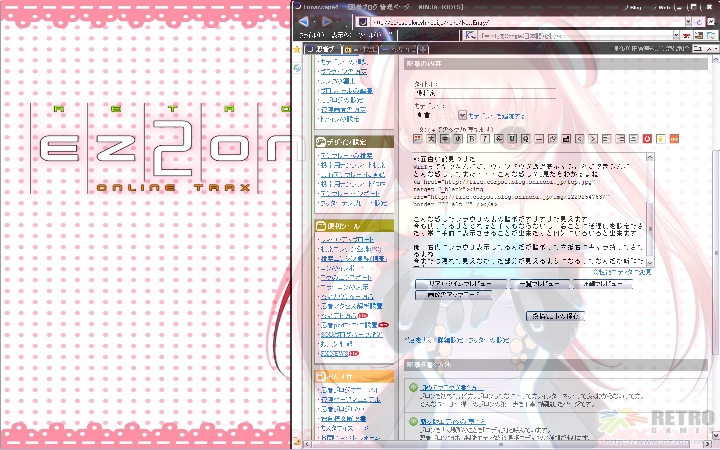Open first link under デザイン設定 section
The image size is (720, 450).
point(347,156)
